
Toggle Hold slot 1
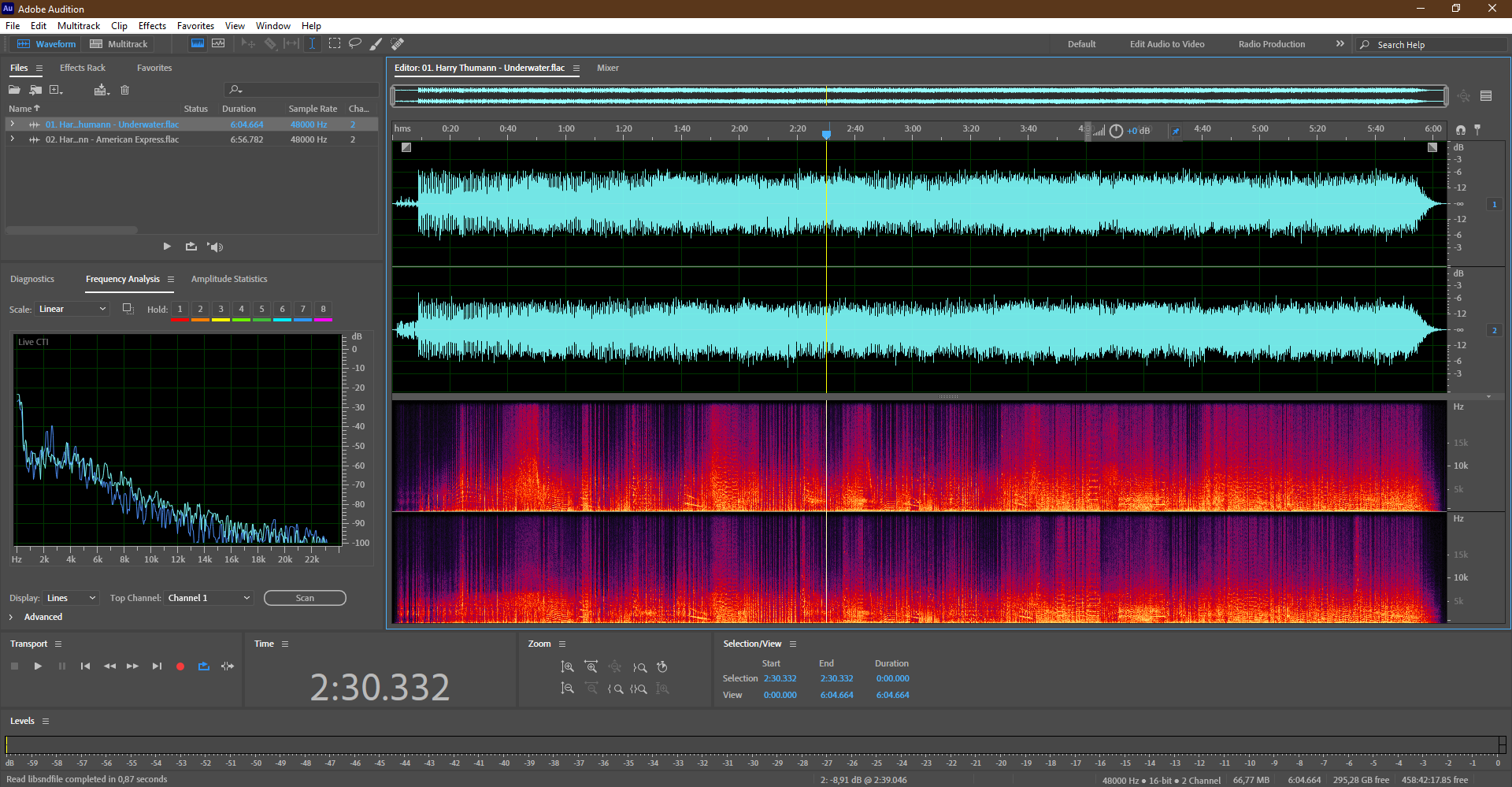pos(180,310)
